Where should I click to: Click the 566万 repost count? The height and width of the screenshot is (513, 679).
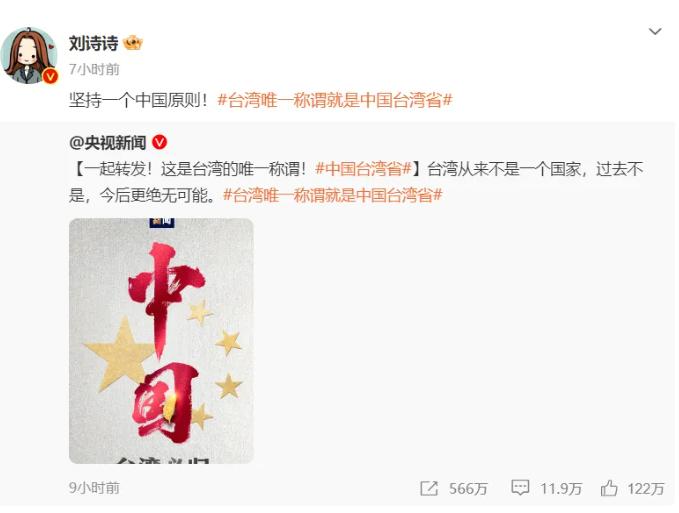click(x=468, y=489)
